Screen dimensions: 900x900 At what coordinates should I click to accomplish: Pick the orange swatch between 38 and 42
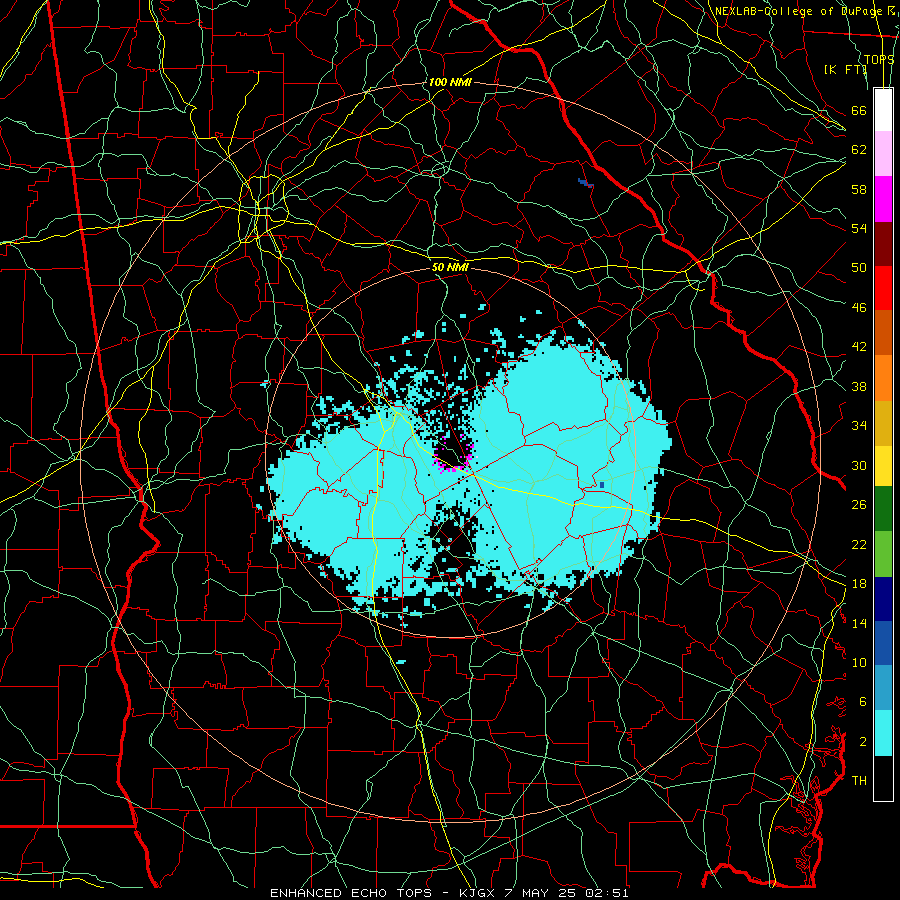[x=883, y=378]
